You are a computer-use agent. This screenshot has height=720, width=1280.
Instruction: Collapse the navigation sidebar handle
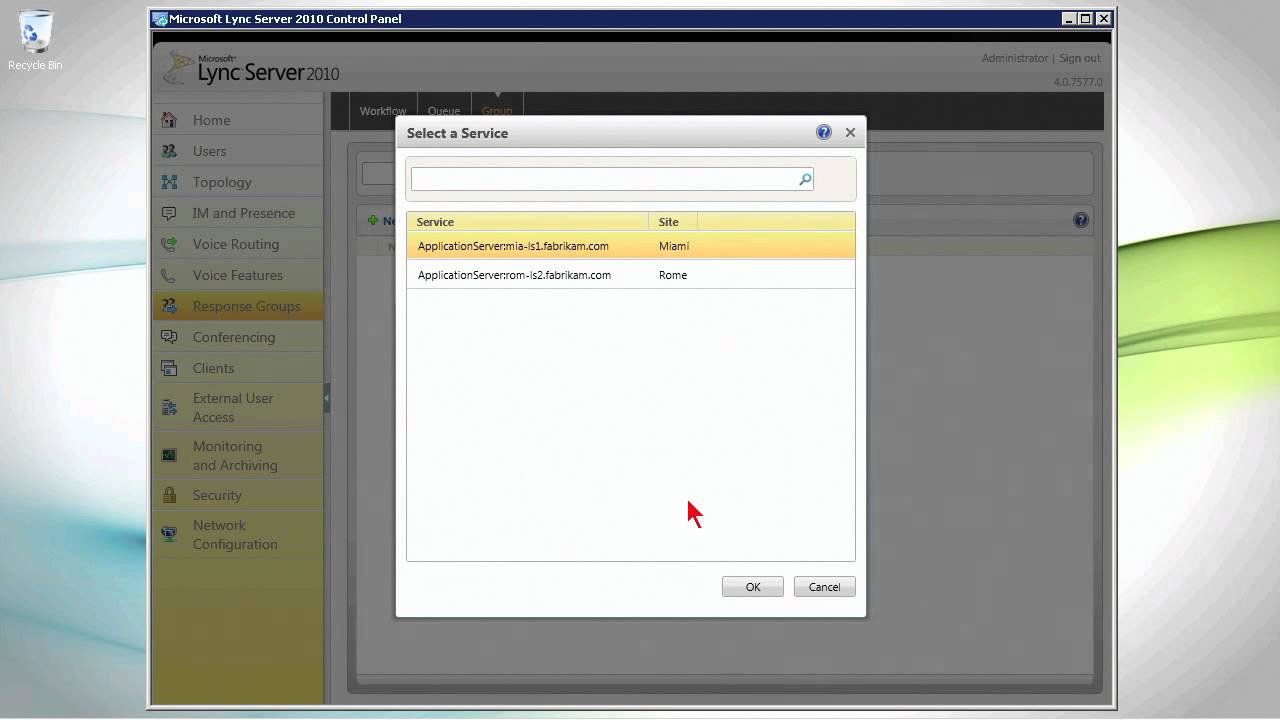[327, 398]
